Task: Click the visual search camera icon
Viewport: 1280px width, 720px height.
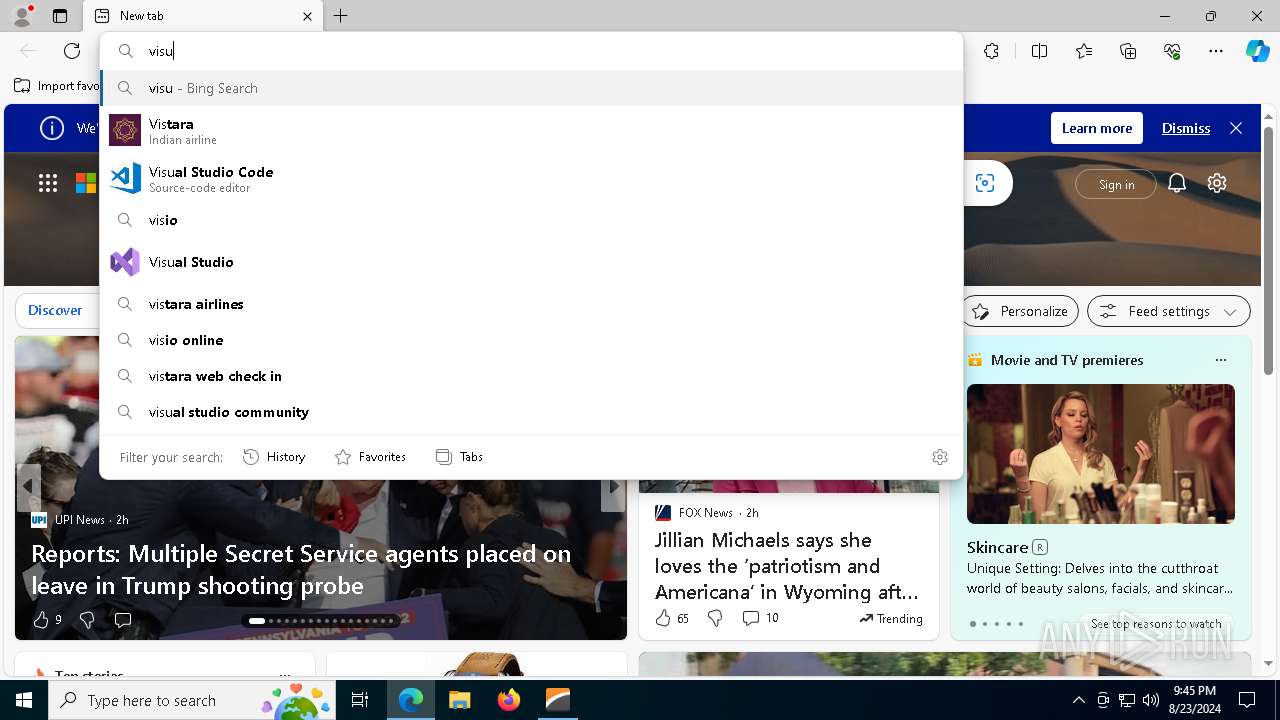Action: point(985,183)
